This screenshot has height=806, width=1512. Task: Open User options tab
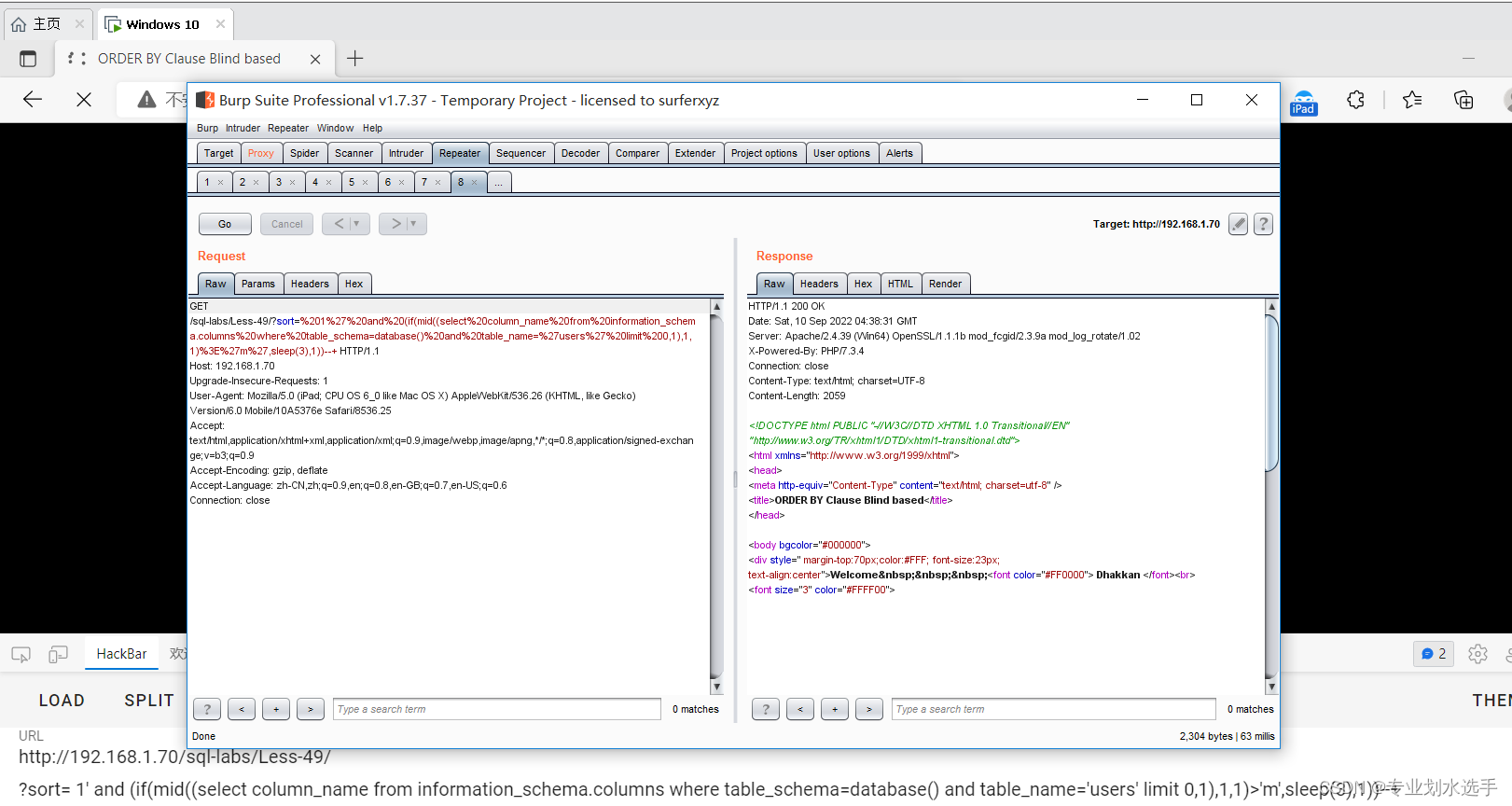841,153
